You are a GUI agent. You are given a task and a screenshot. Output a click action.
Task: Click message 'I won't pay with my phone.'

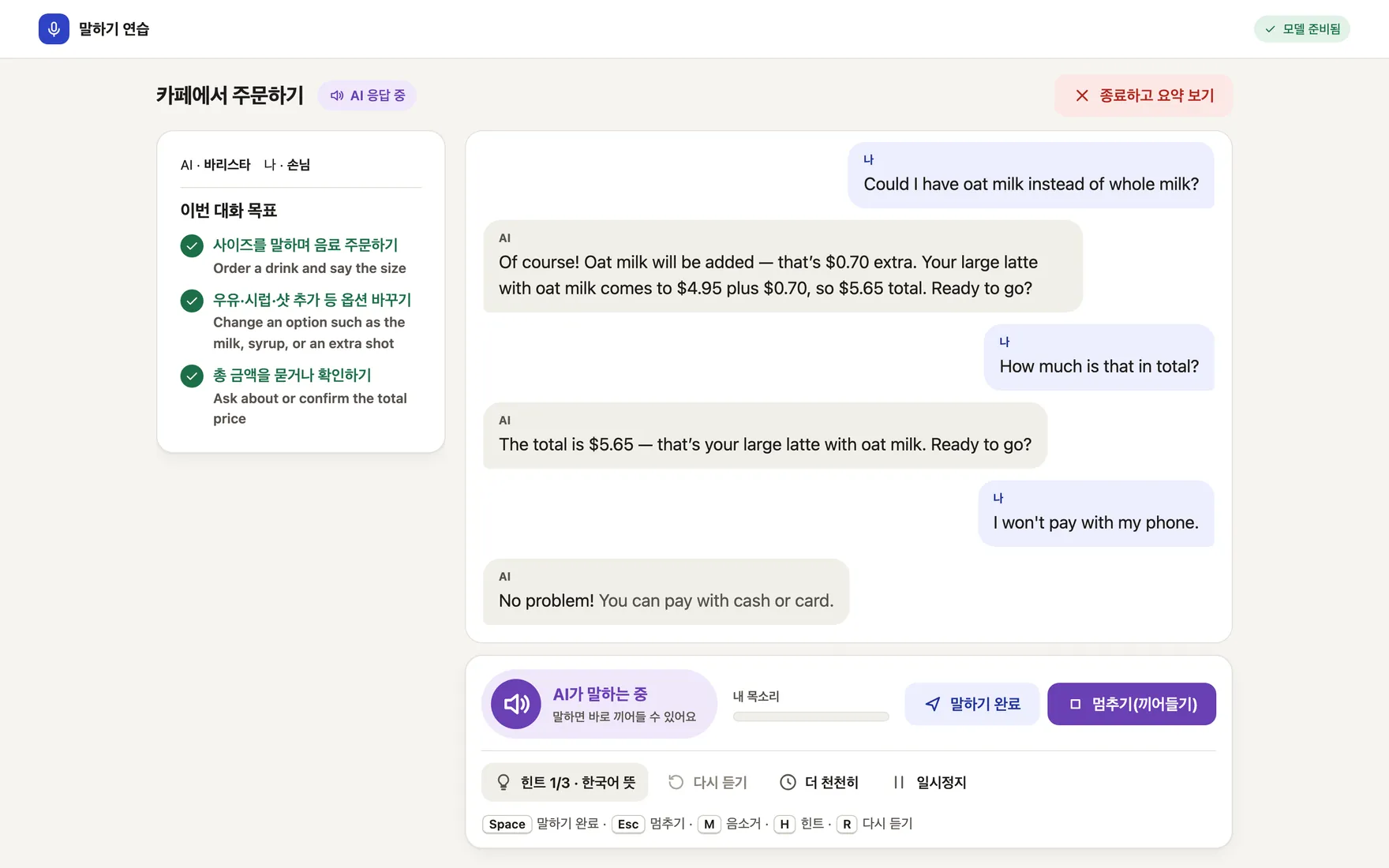coord(1095,514)
